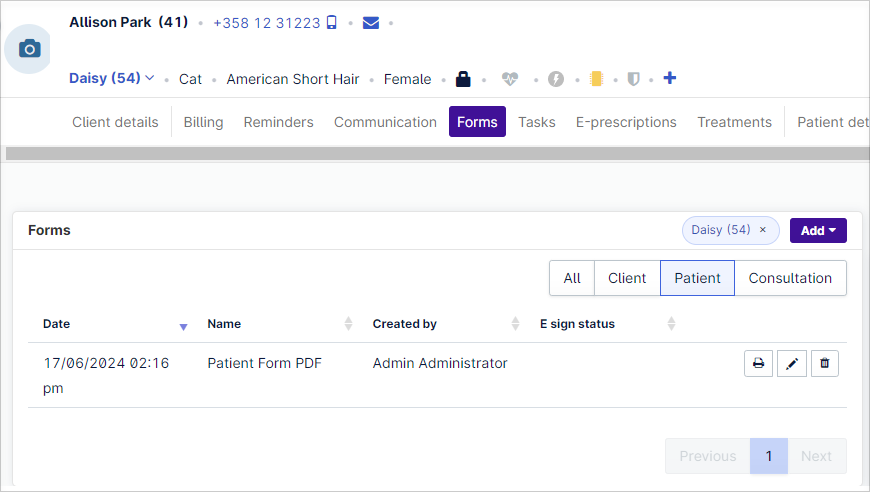Viewport: 870px width, 492px height.
Task: Open the E-prescriptions tab
Action: pos(626,122)
